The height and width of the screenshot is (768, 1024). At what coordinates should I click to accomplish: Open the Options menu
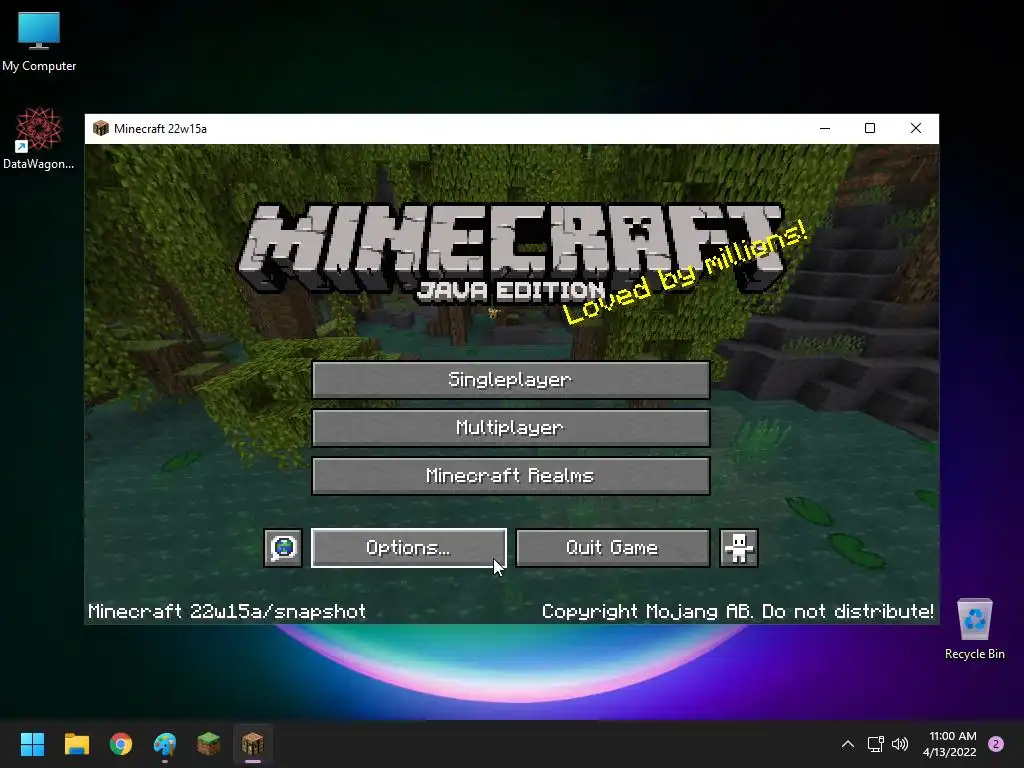click(x=409, y=548)
